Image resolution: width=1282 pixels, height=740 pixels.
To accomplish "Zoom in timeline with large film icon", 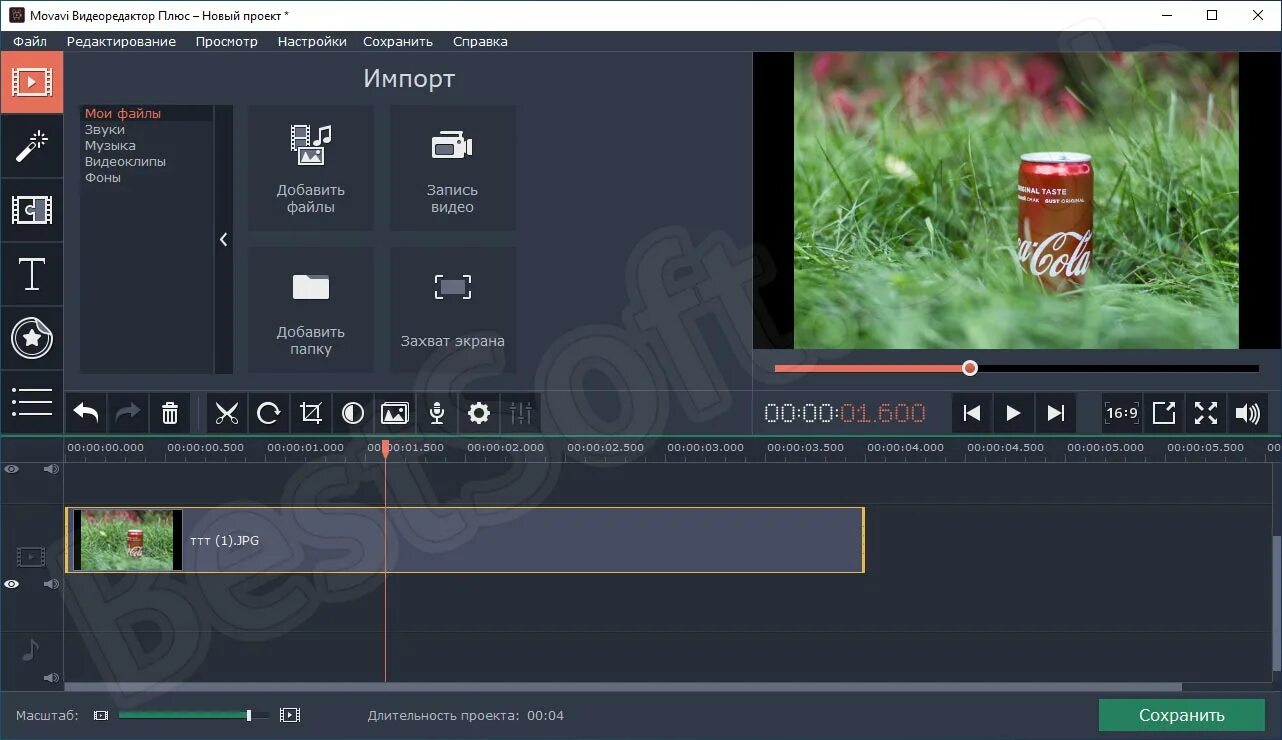I will [290, 715].
